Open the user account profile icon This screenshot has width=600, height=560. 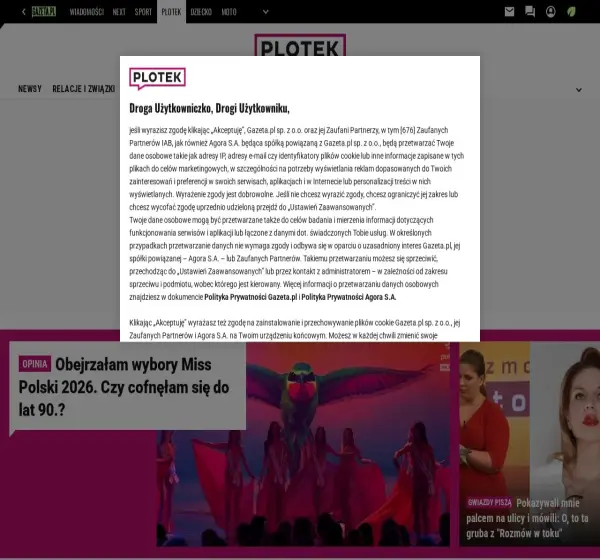click(551, 12)
